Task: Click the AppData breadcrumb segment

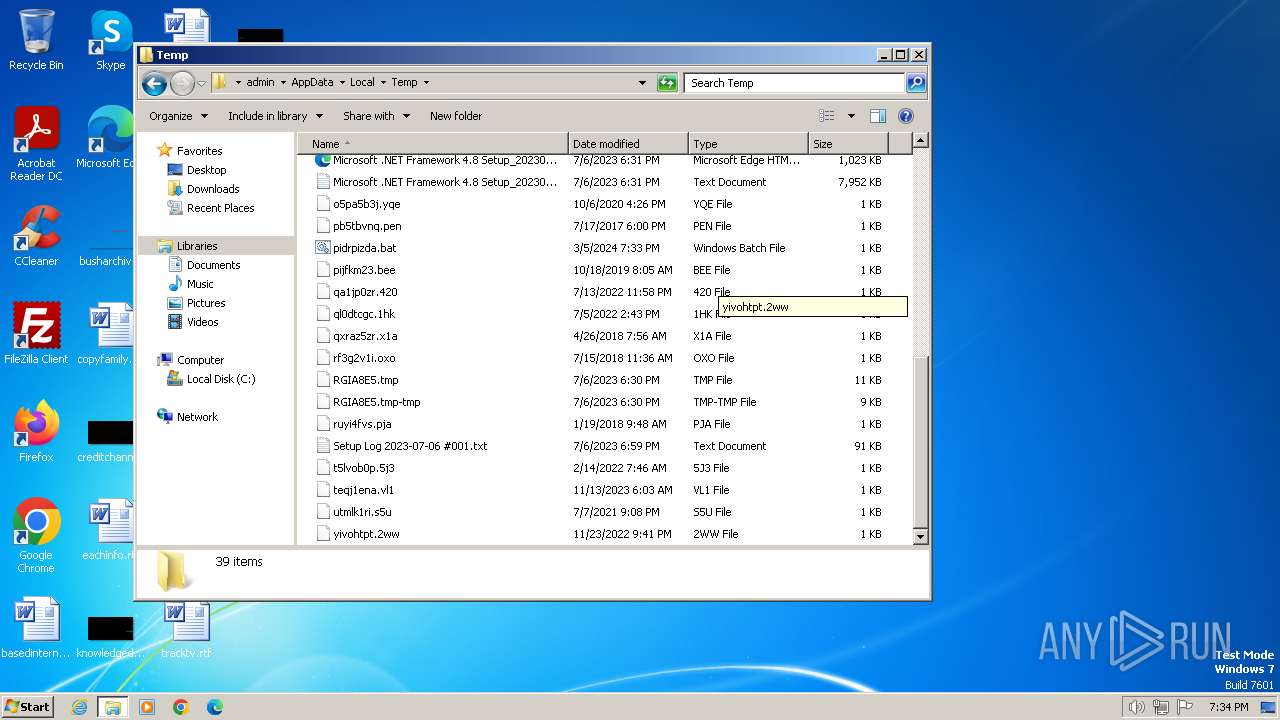Action: click(x=312, y=83)
